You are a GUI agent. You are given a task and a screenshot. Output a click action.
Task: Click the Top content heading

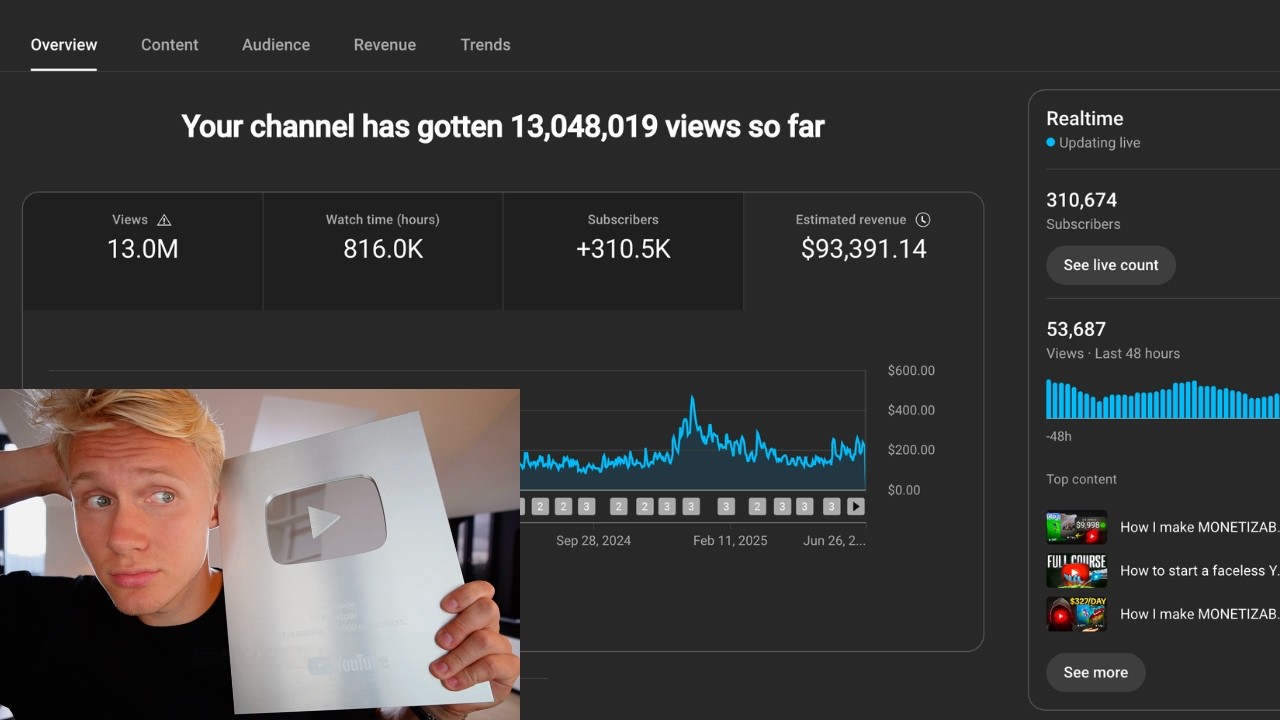coord(1081,479)
